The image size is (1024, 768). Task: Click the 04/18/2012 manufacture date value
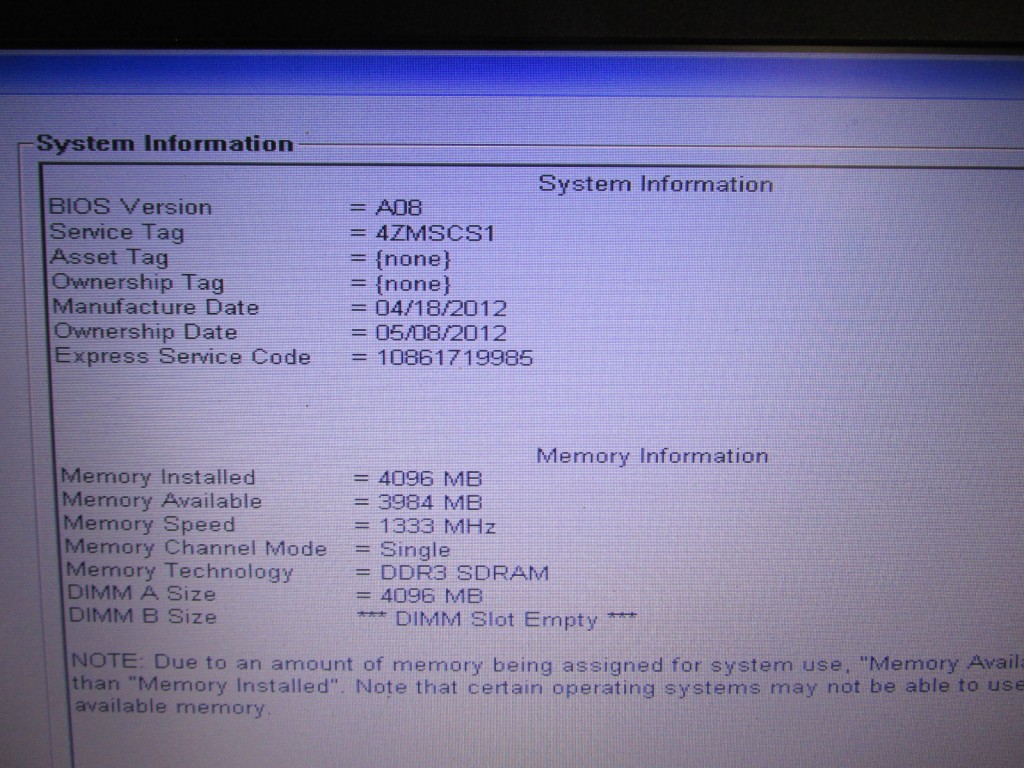[x=441, y=308]
